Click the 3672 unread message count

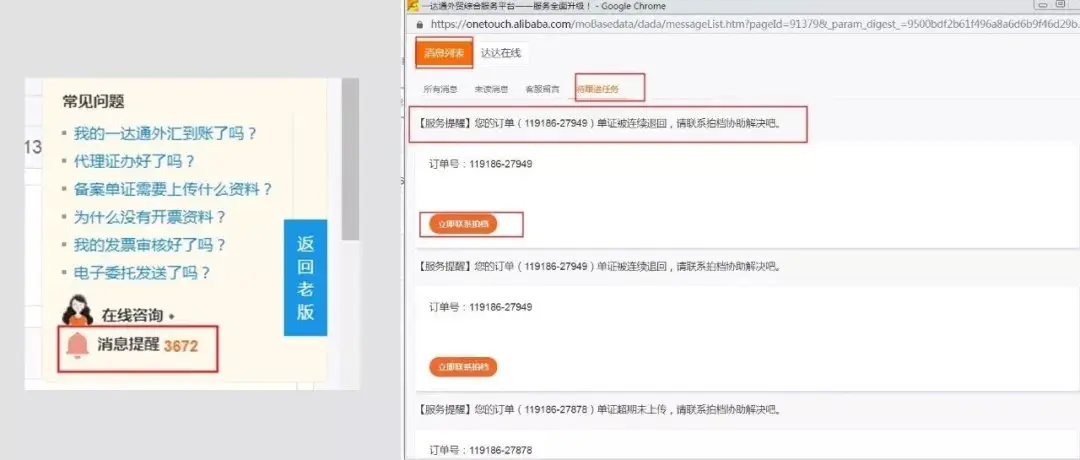(181, 347)
